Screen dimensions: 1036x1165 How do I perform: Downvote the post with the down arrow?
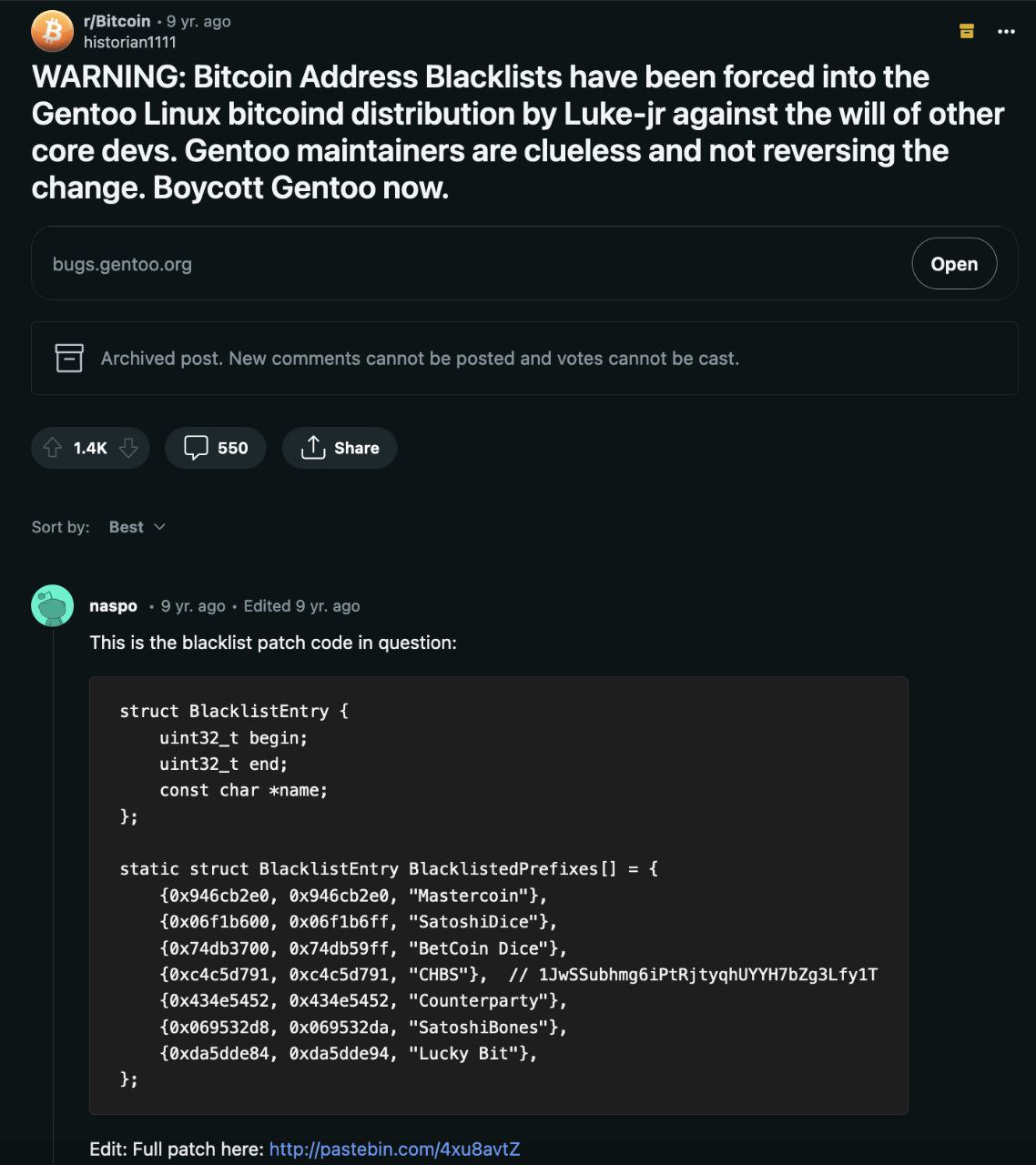128,448
